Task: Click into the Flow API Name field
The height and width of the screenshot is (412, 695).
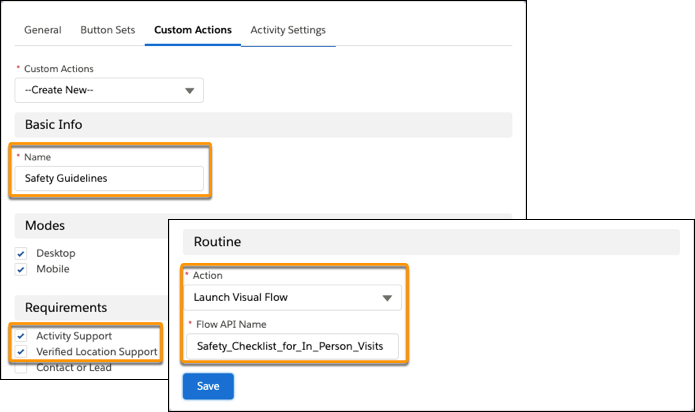Action: click(292, 346)
